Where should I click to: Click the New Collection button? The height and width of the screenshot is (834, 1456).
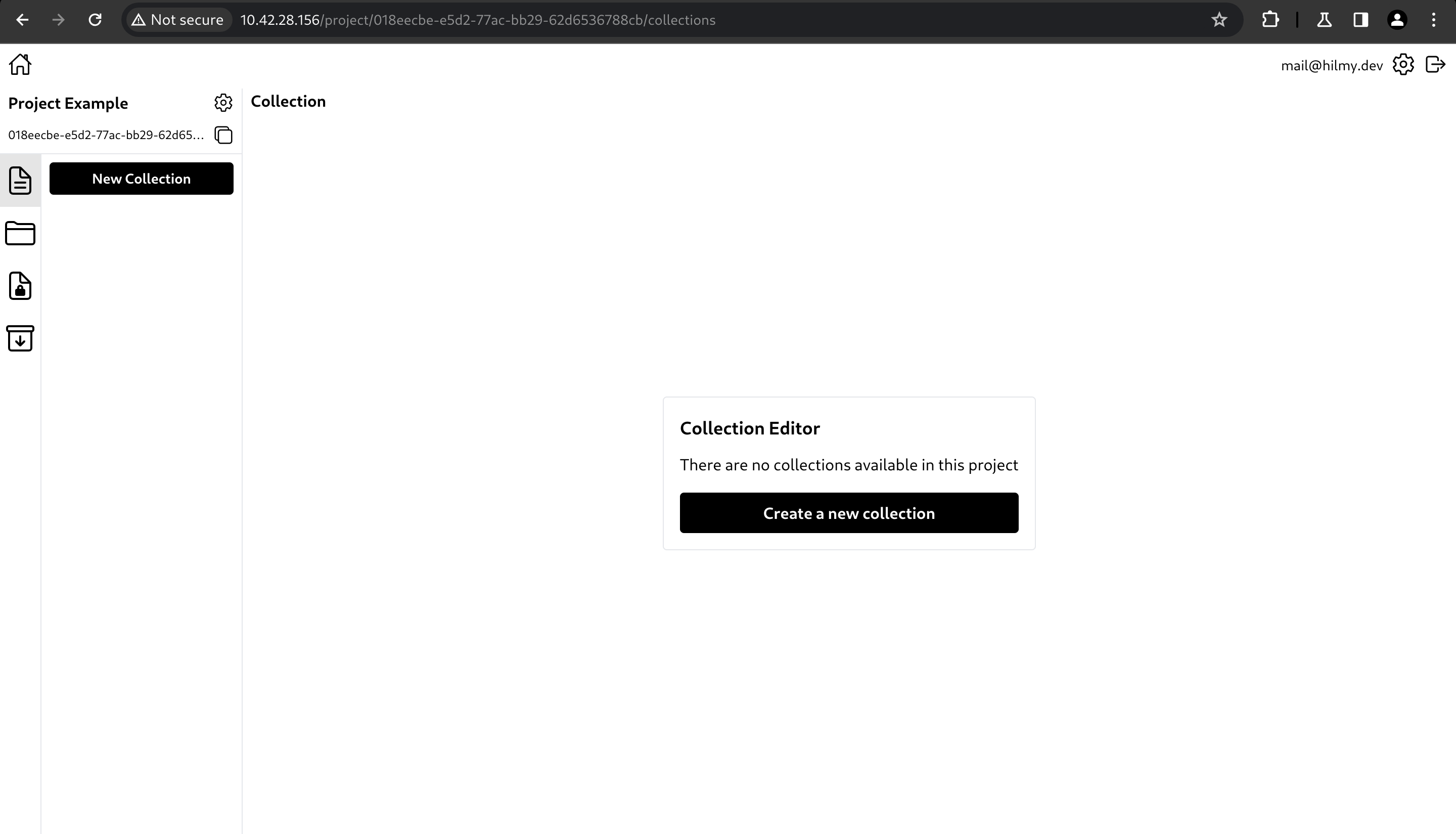(141, 178)
